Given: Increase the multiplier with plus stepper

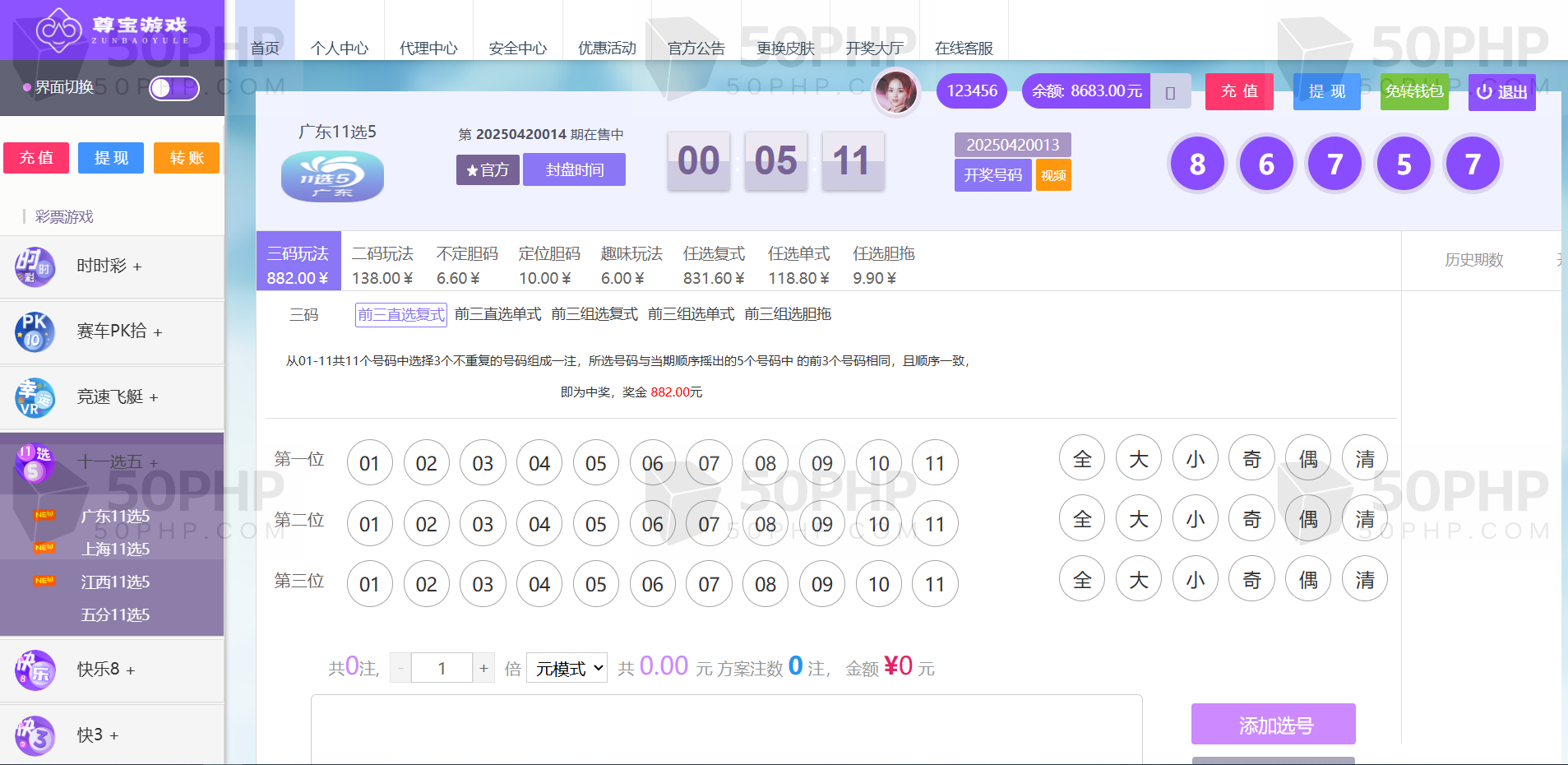Looking at the screenshot, I should coord(483,668).
